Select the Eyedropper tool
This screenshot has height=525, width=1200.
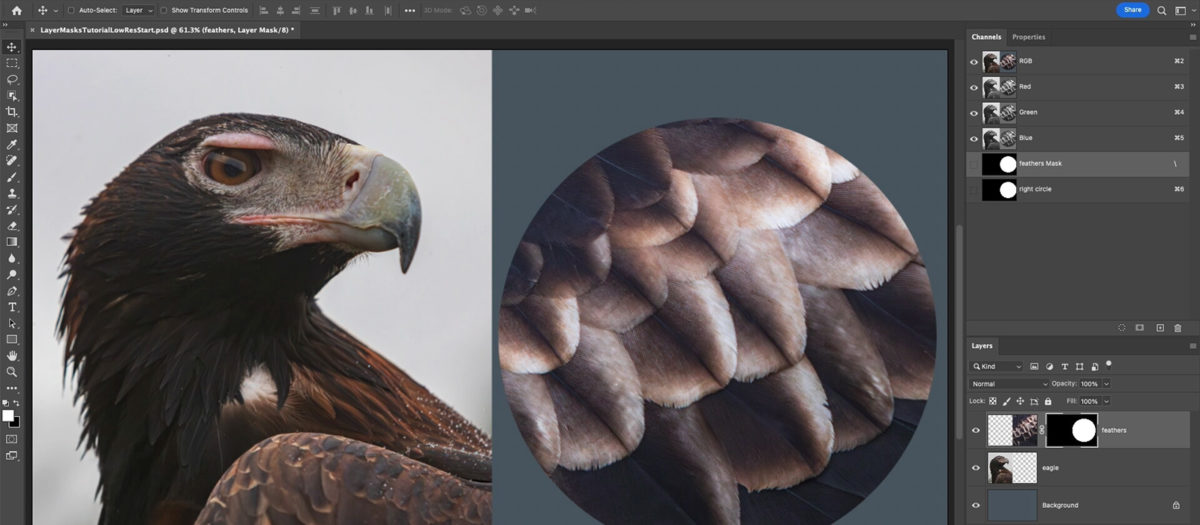[12, 144]
